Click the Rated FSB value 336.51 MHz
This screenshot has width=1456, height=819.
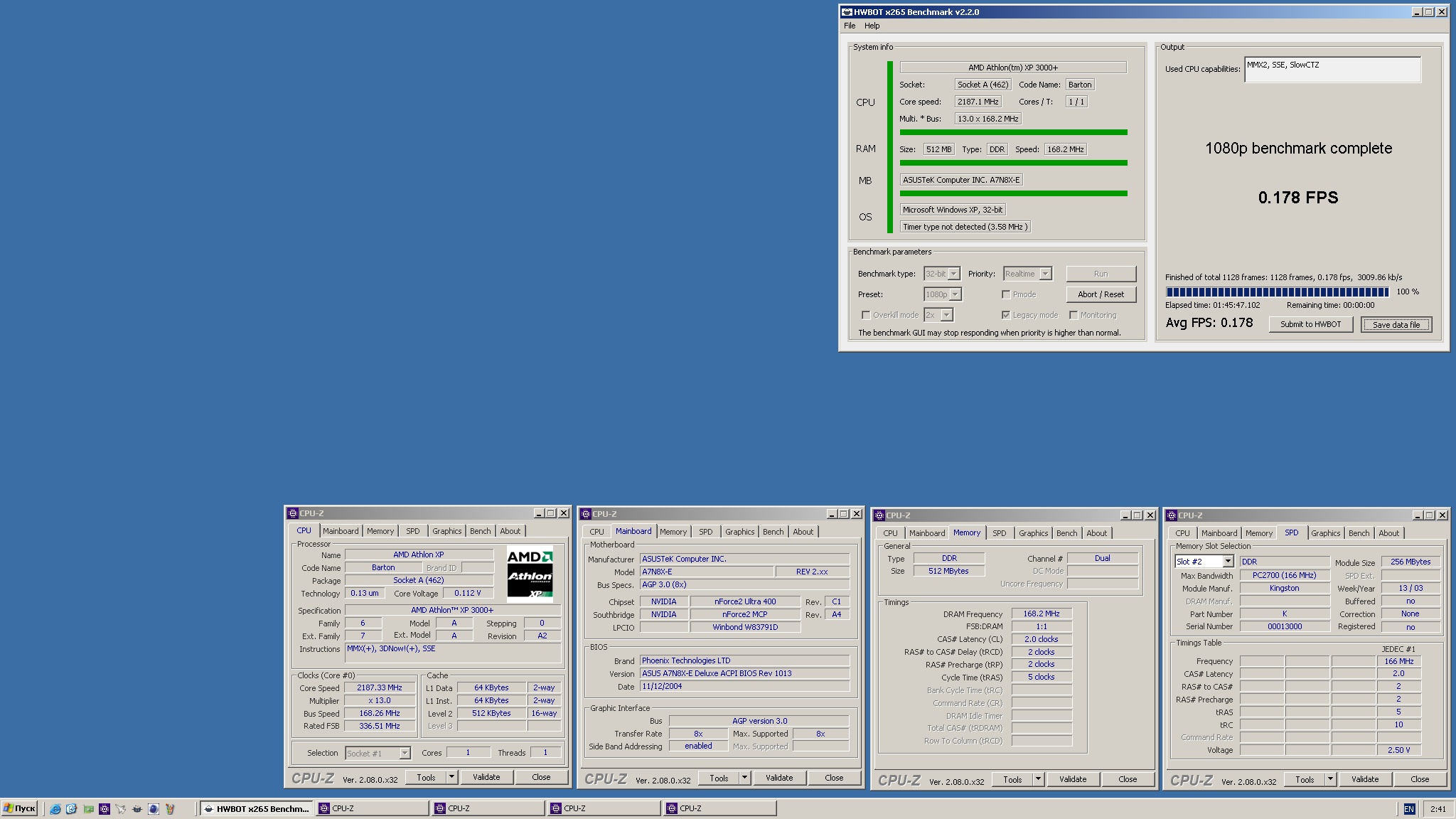(380, 726)
